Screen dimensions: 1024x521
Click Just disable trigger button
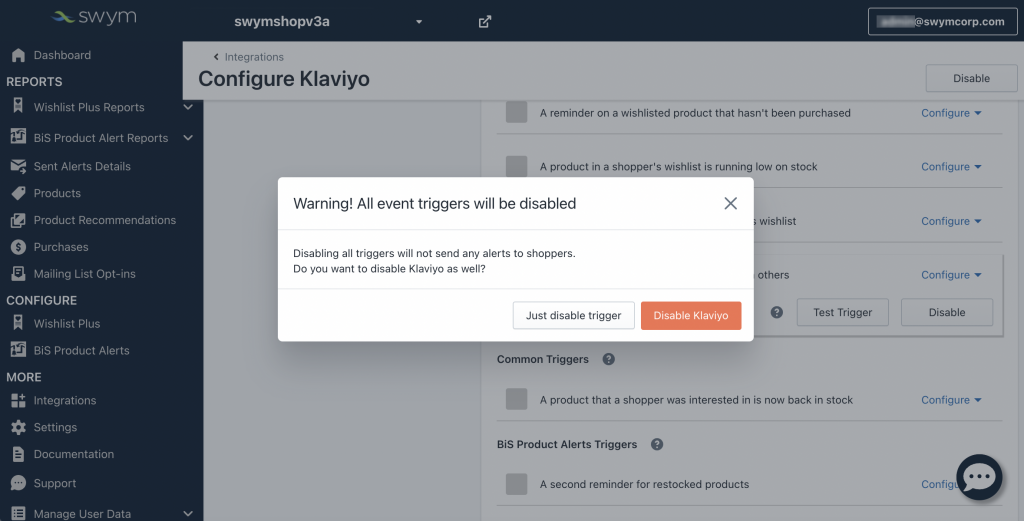[573, 315]
